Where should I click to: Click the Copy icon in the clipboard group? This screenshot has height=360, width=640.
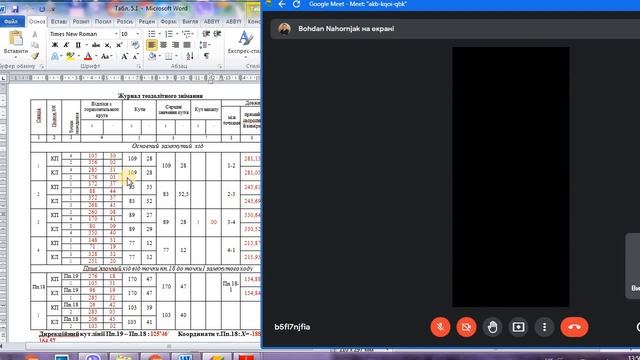click(x=35, y=45)
